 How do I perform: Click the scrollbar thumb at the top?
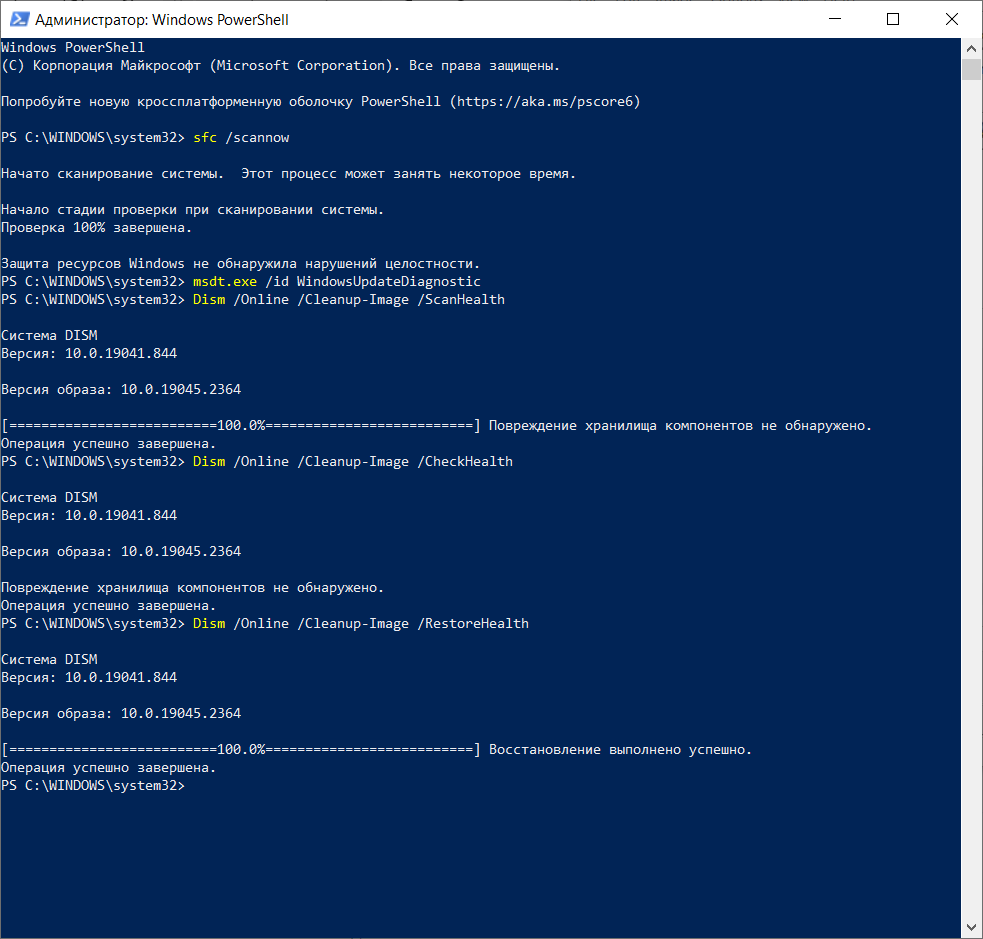969,68
